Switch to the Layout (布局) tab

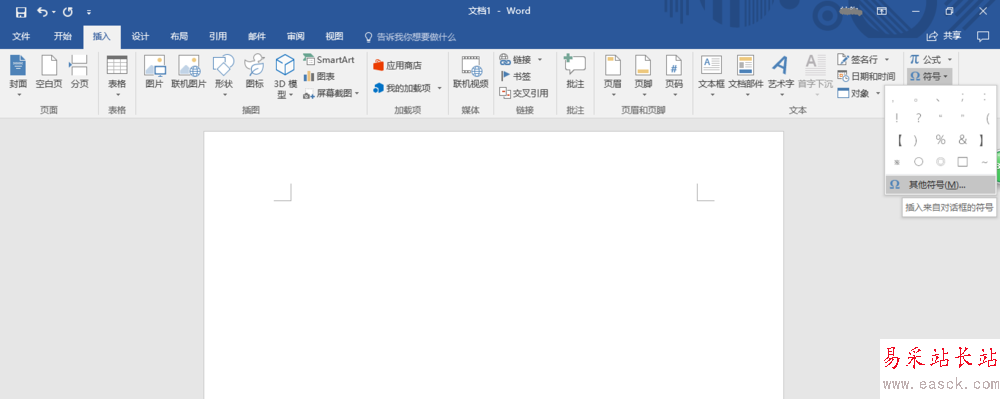179,36
